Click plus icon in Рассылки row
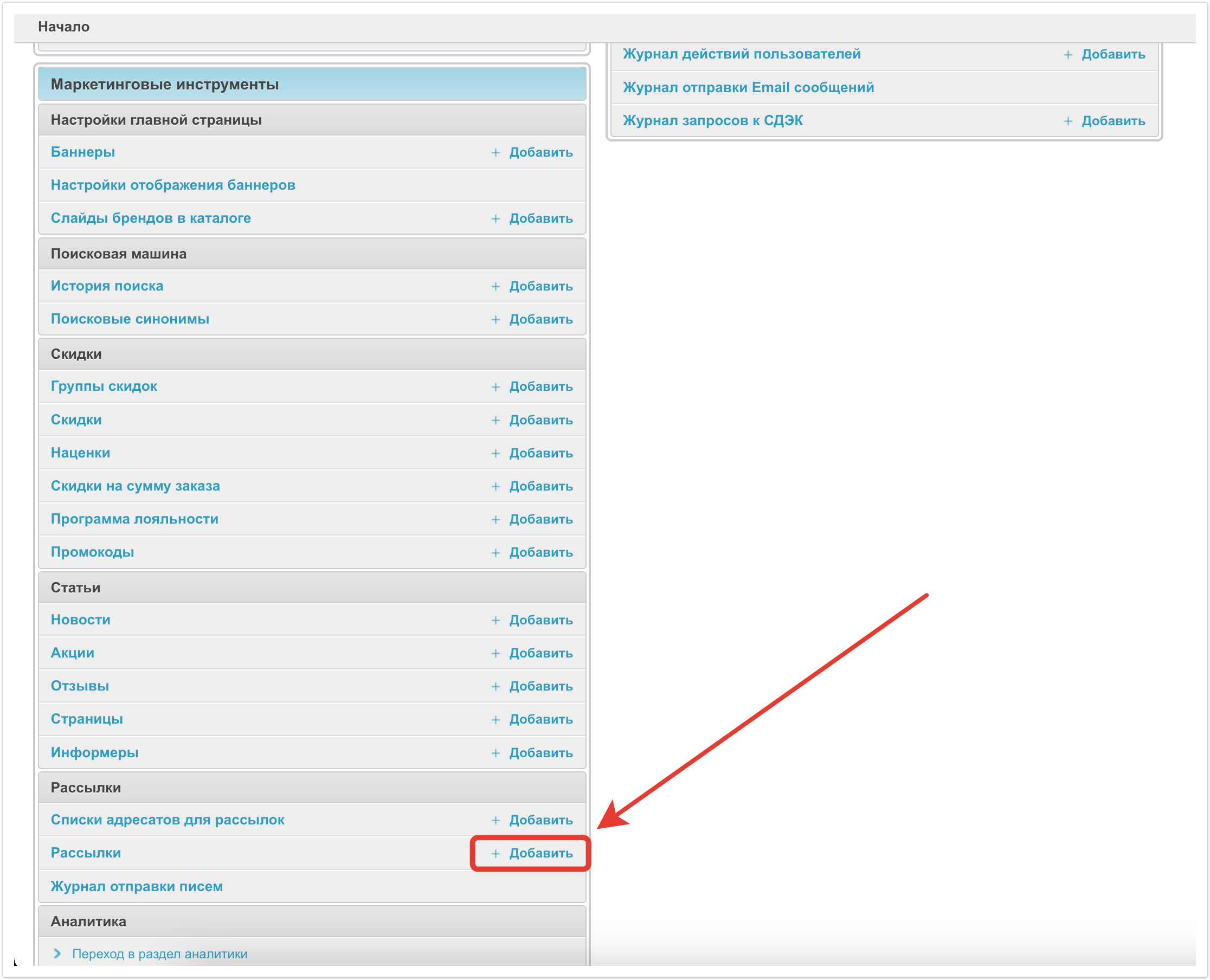Viewport: 1210px width, 980px height. pos(495,854)
